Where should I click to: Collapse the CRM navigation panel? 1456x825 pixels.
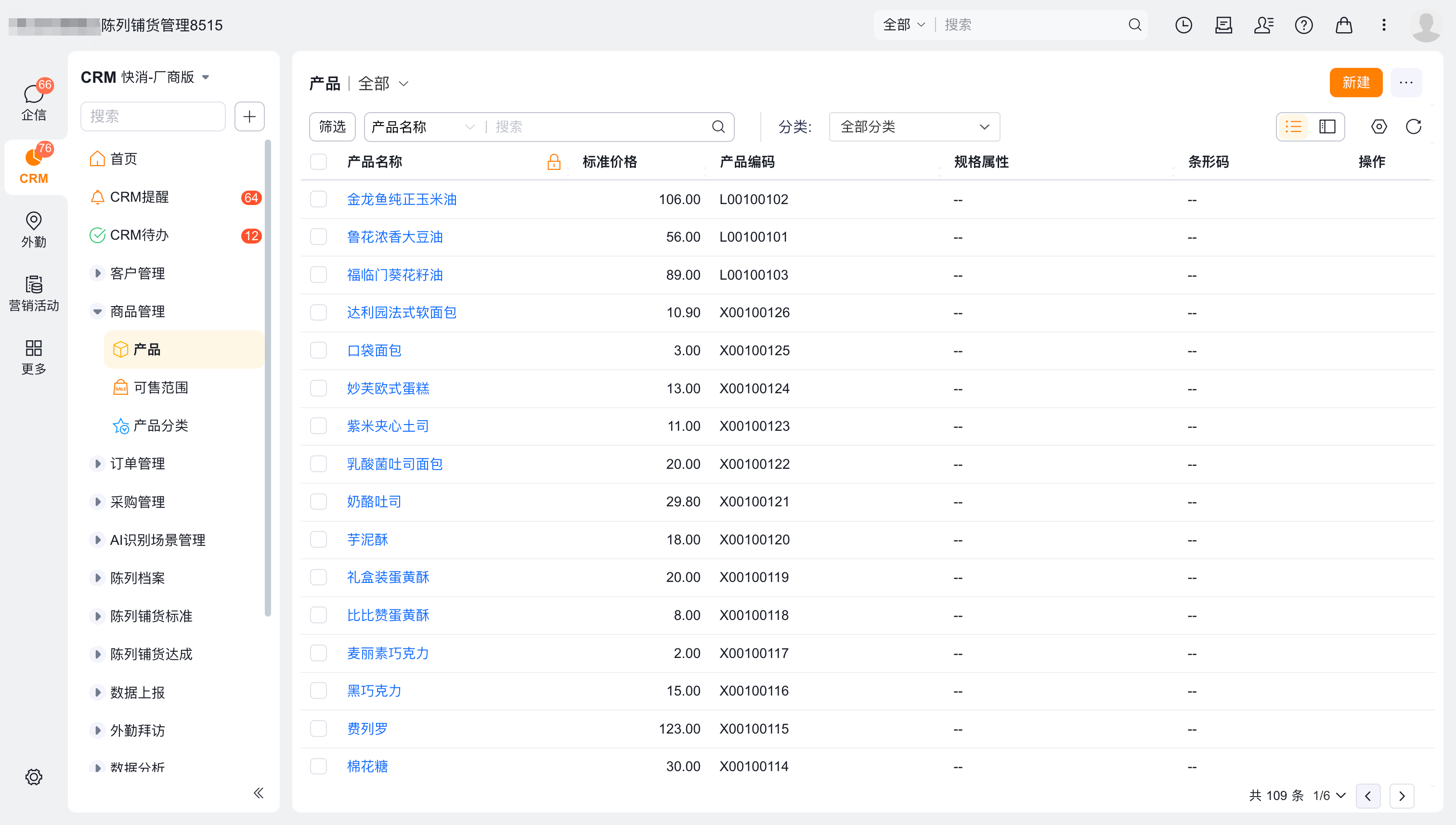[x=259, y=793]
